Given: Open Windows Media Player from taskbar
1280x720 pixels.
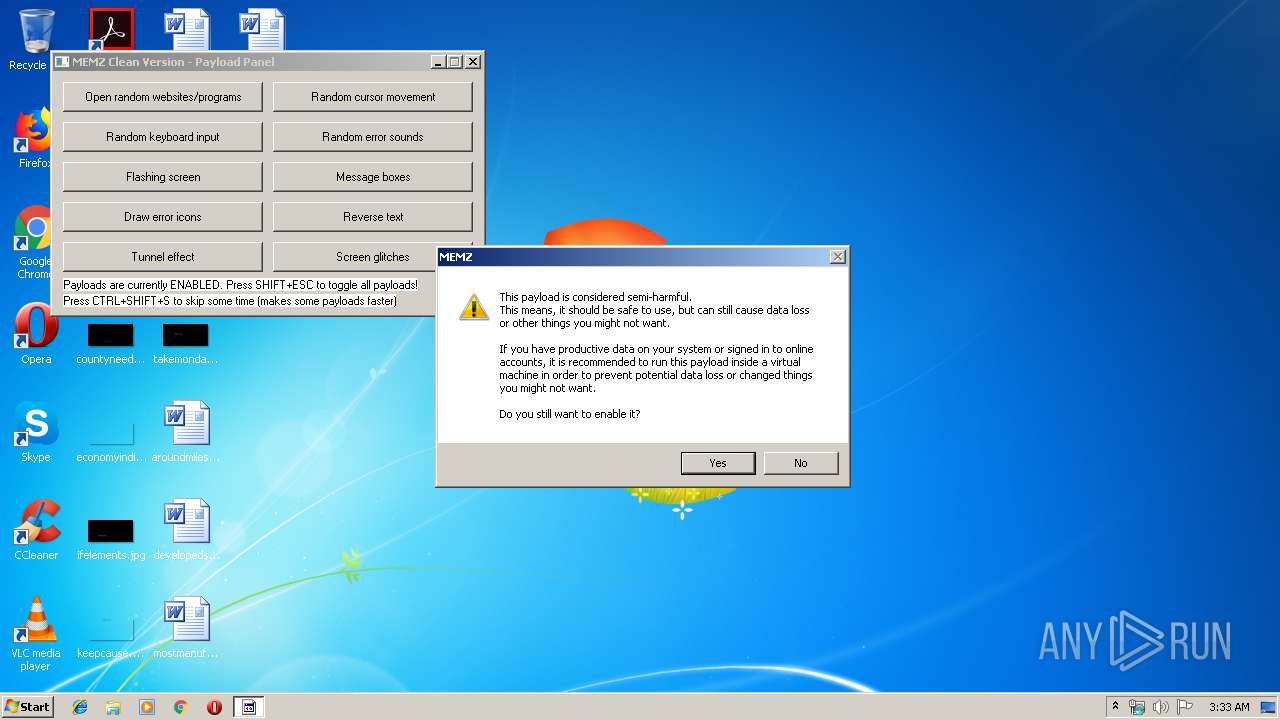Looking at the screenshot, I should click(147, 707).
